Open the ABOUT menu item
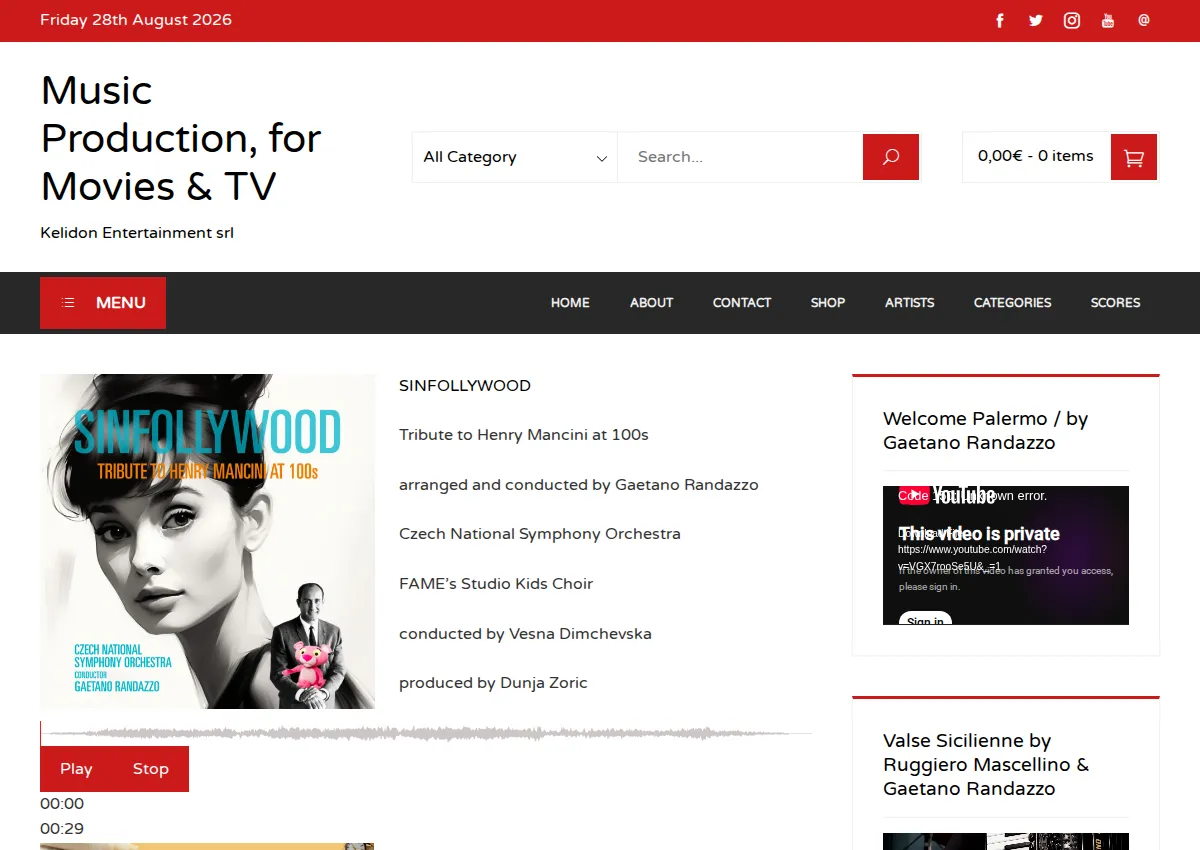Viewport: 1200px width, 850px height. (x=651, y=303)
